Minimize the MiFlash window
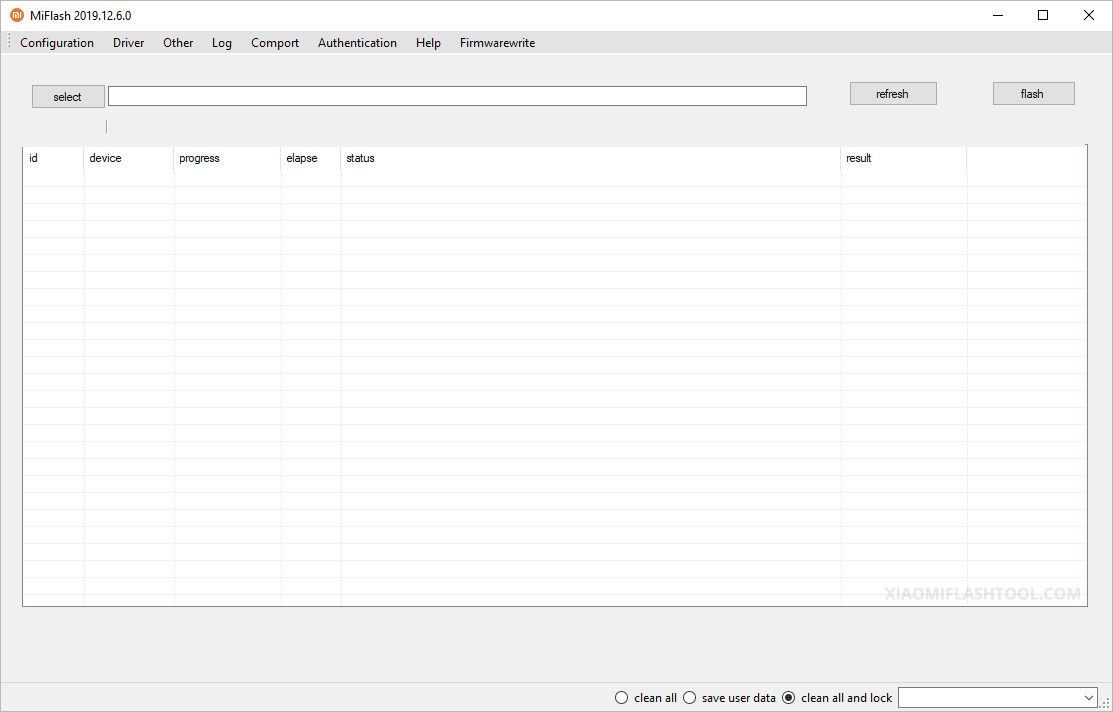Screen dimensions: 1113x712 coord(998,15)
